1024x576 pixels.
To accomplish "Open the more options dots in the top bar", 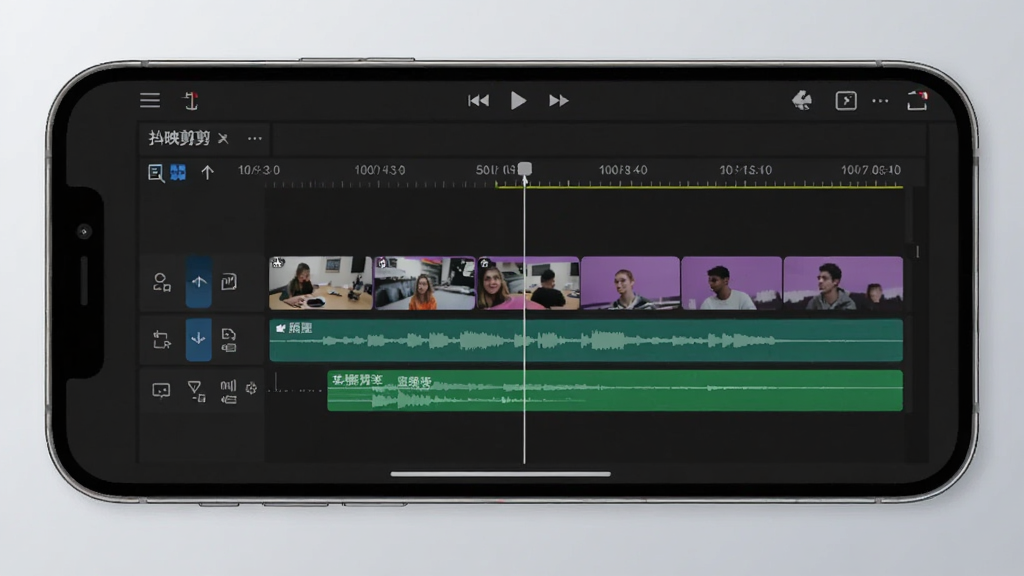I will pos(880,101).
